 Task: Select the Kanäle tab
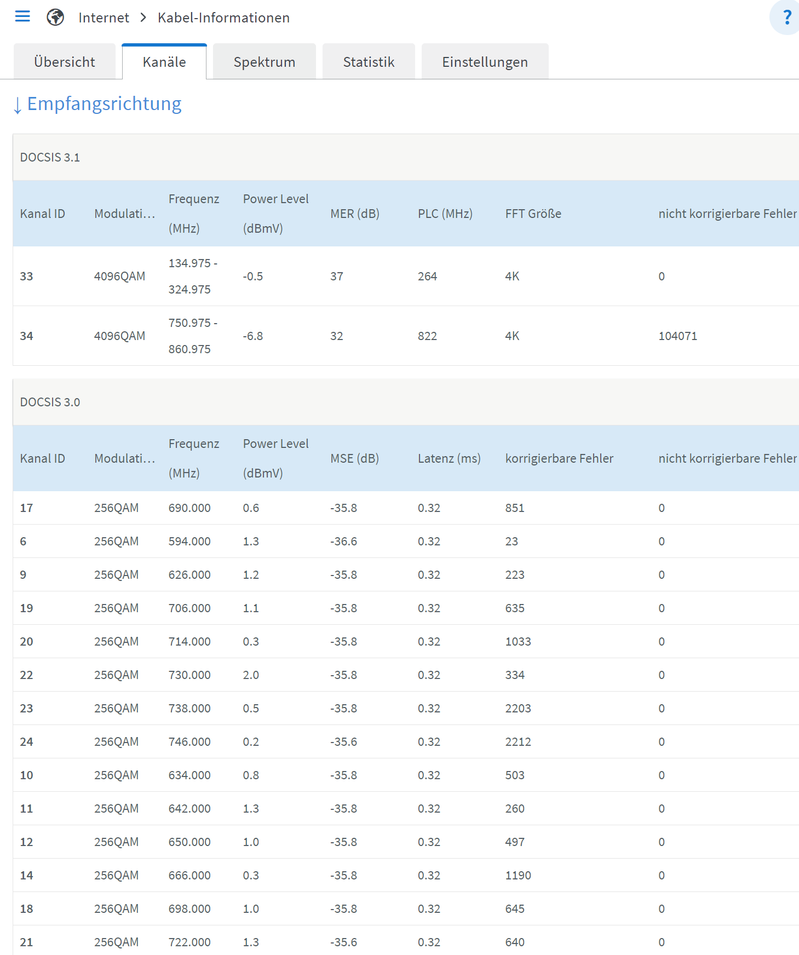pos(164,62)
